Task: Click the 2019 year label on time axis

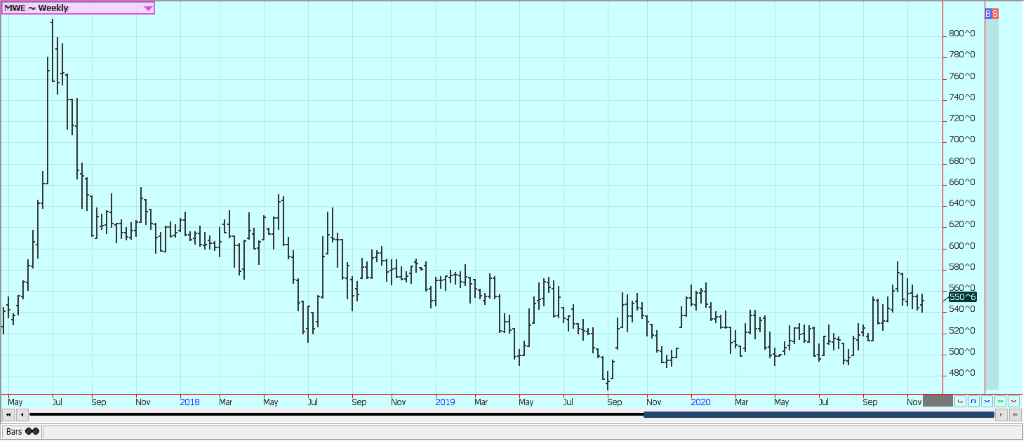Action: click(x=445, y=402)
